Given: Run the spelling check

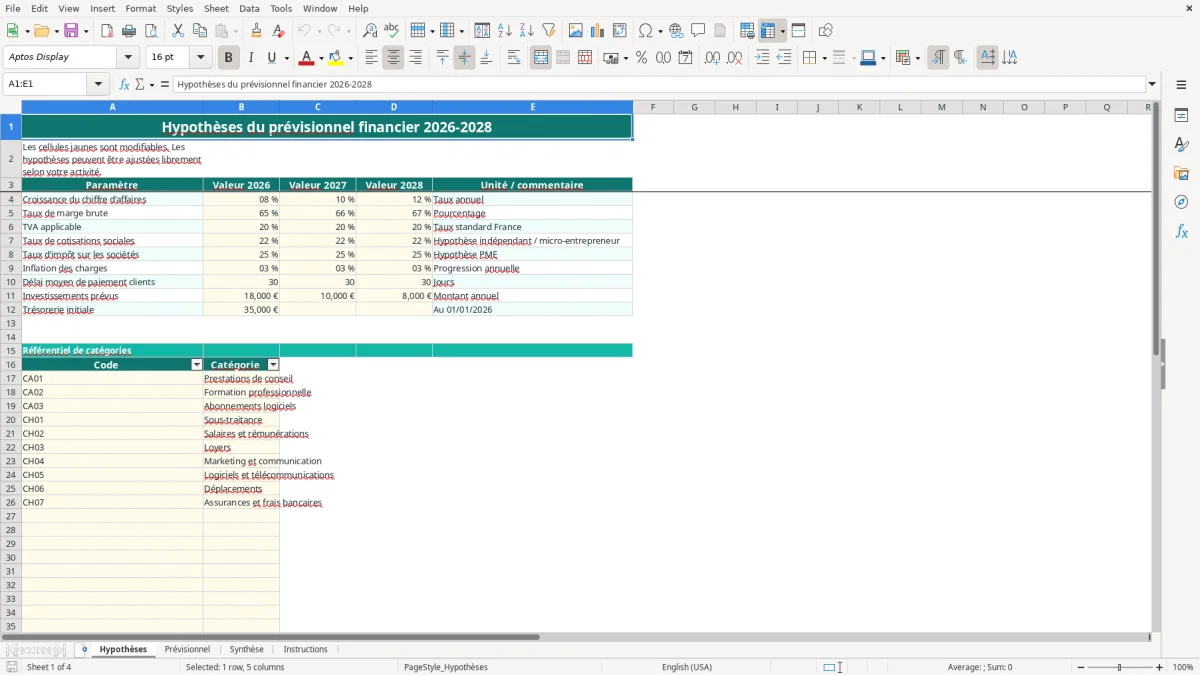Looking at the screenshot, I should (x=392, y=31).
